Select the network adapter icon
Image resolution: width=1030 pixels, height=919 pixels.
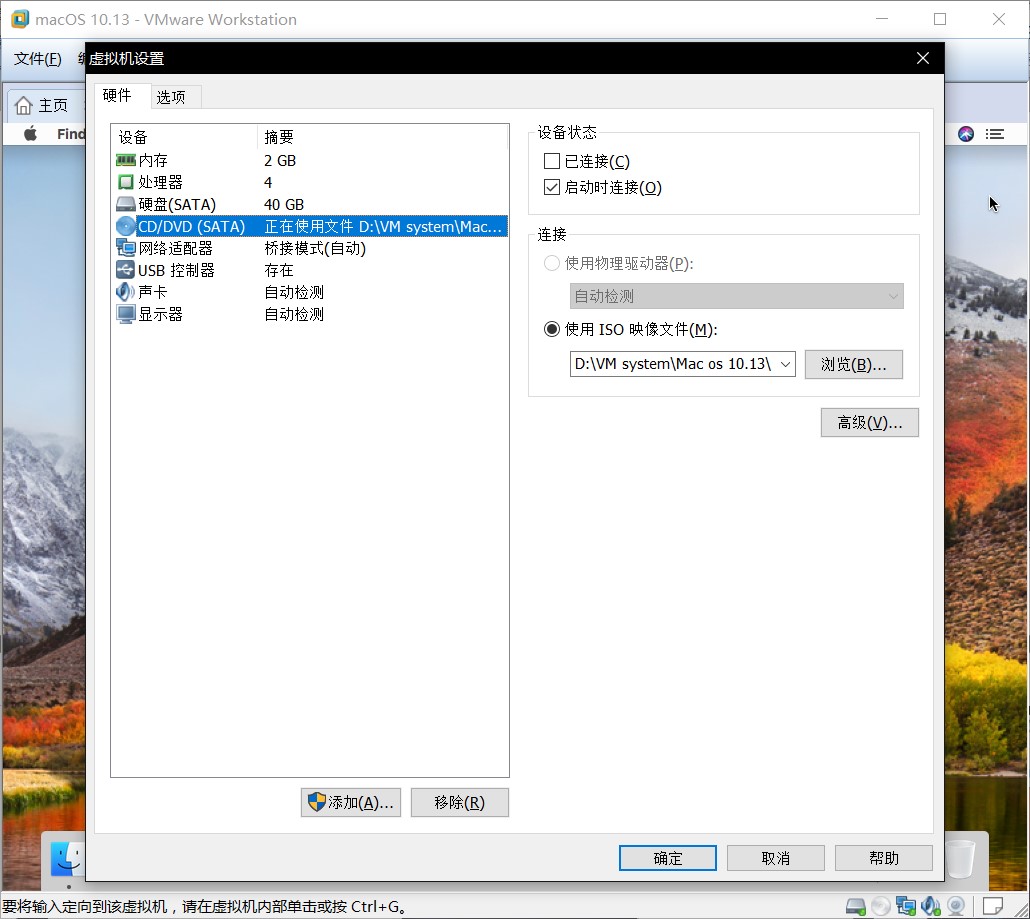pos(125,248)
